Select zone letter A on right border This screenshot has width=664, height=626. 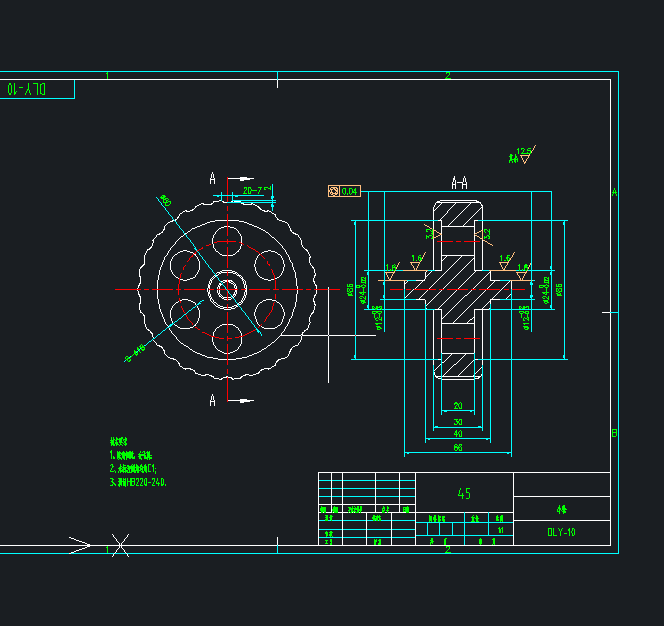click(614, 193)
